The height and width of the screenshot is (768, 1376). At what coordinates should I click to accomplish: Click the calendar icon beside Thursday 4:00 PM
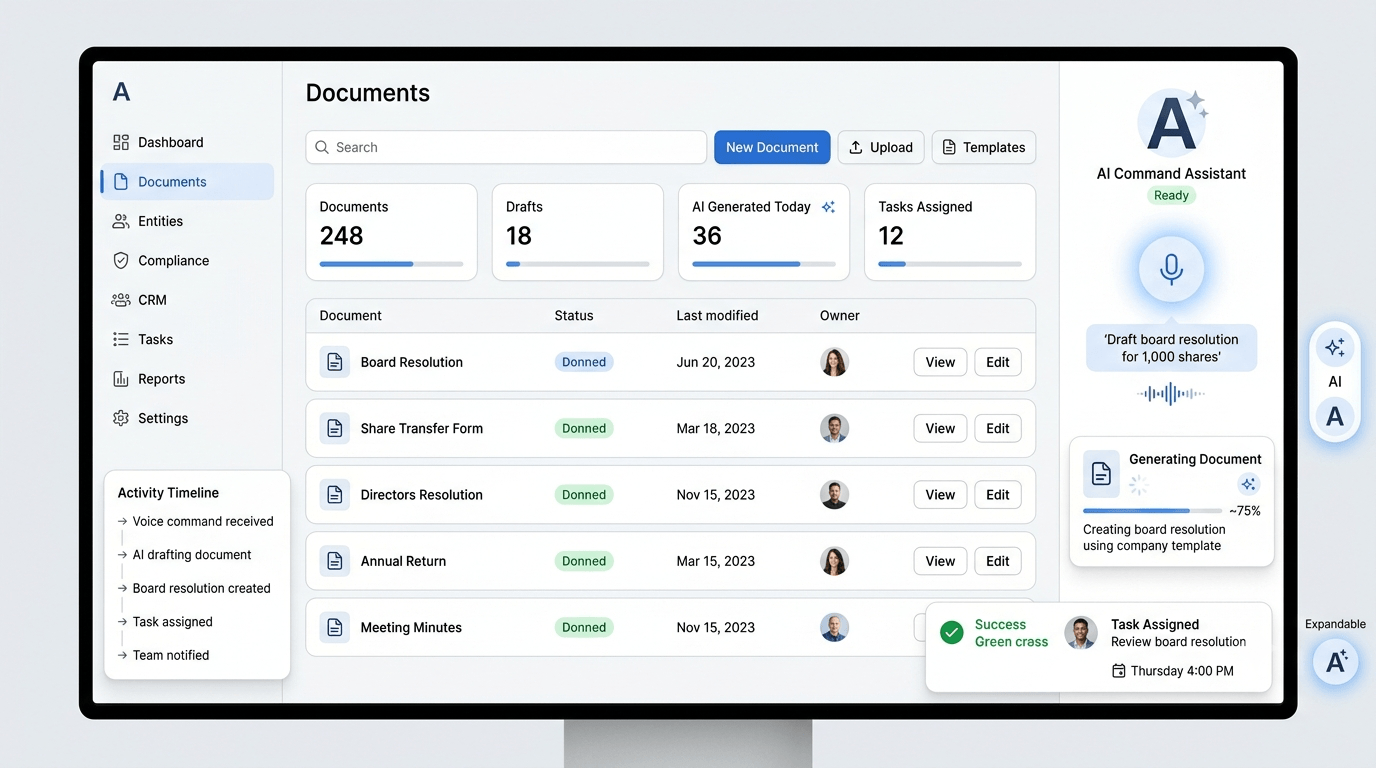(x=1119, y=671)
